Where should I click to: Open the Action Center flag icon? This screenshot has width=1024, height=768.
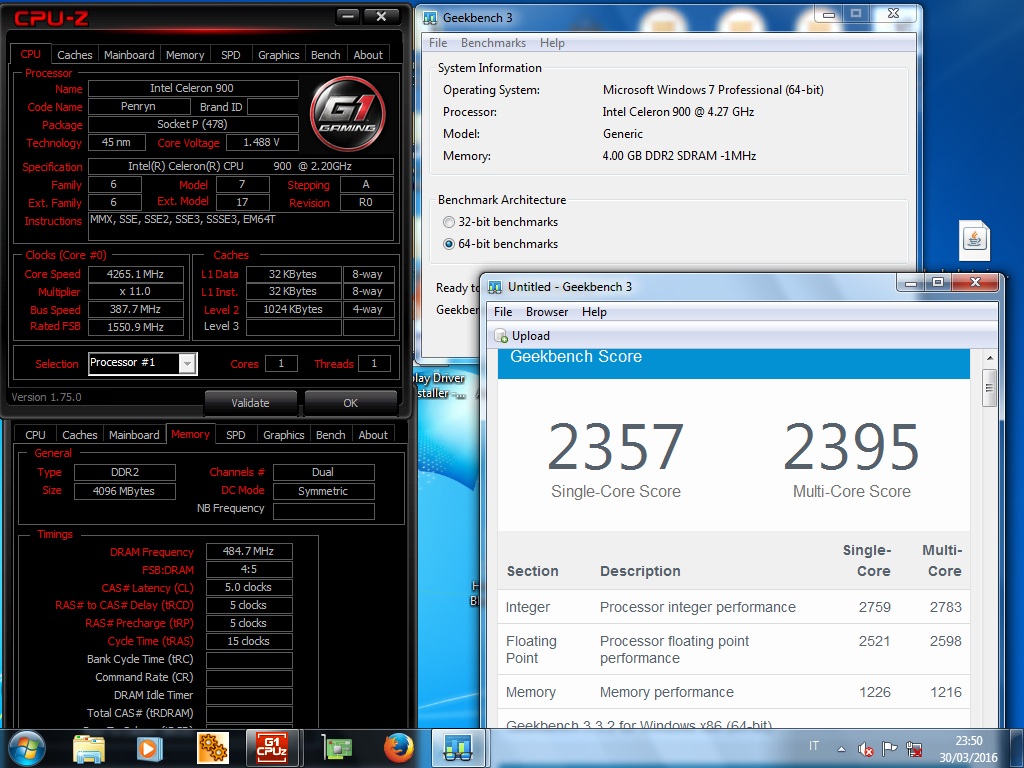point(889,748)
